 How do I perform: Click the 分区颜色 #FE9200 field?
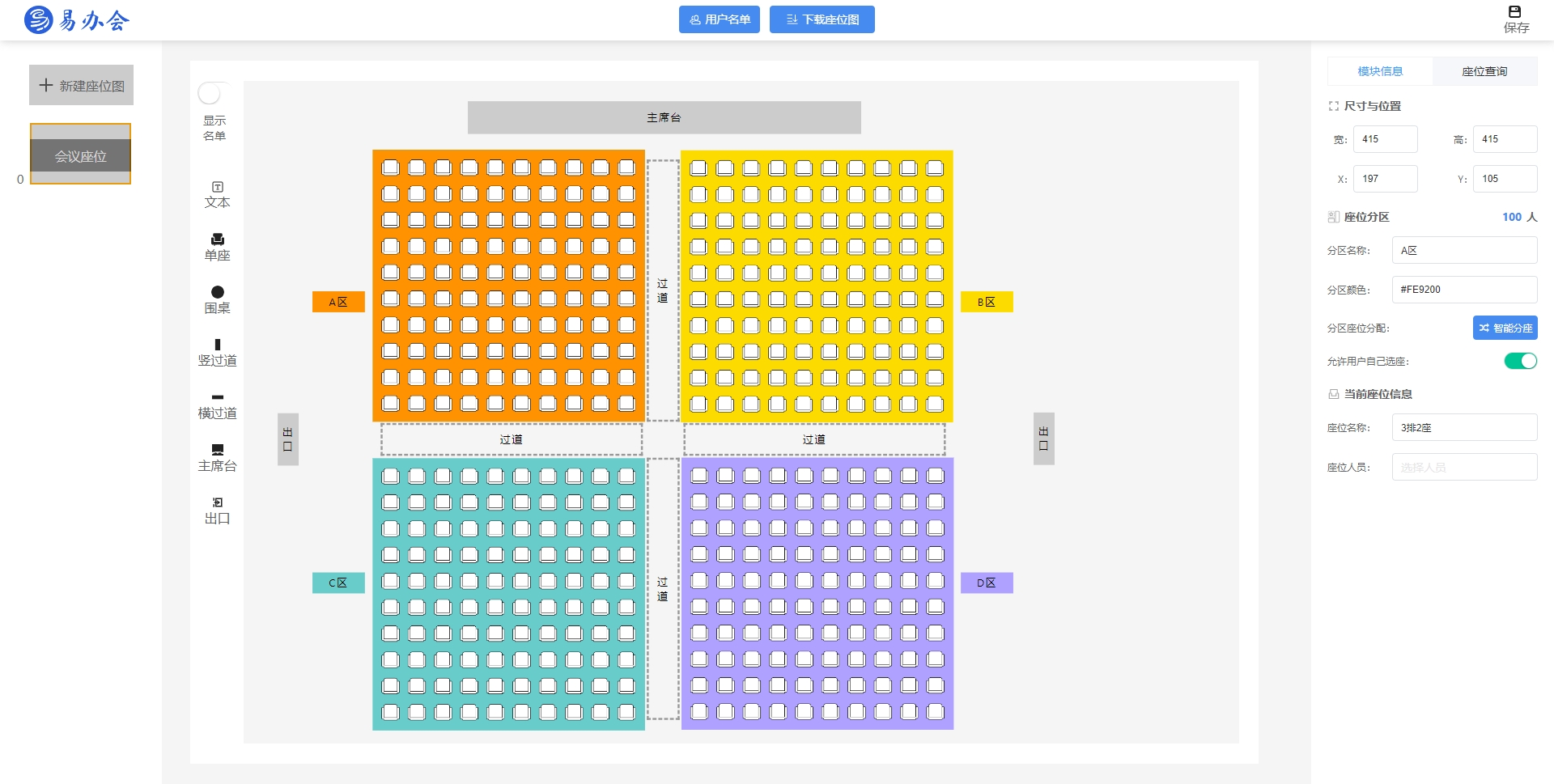pyautogui.click(x=1463, y=289)
